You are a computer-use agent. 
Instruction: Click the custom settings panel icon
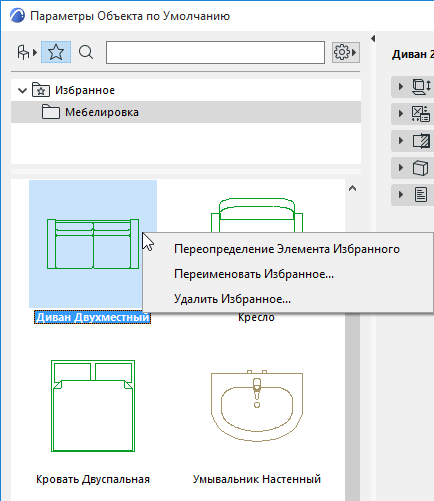click(421, 114)
